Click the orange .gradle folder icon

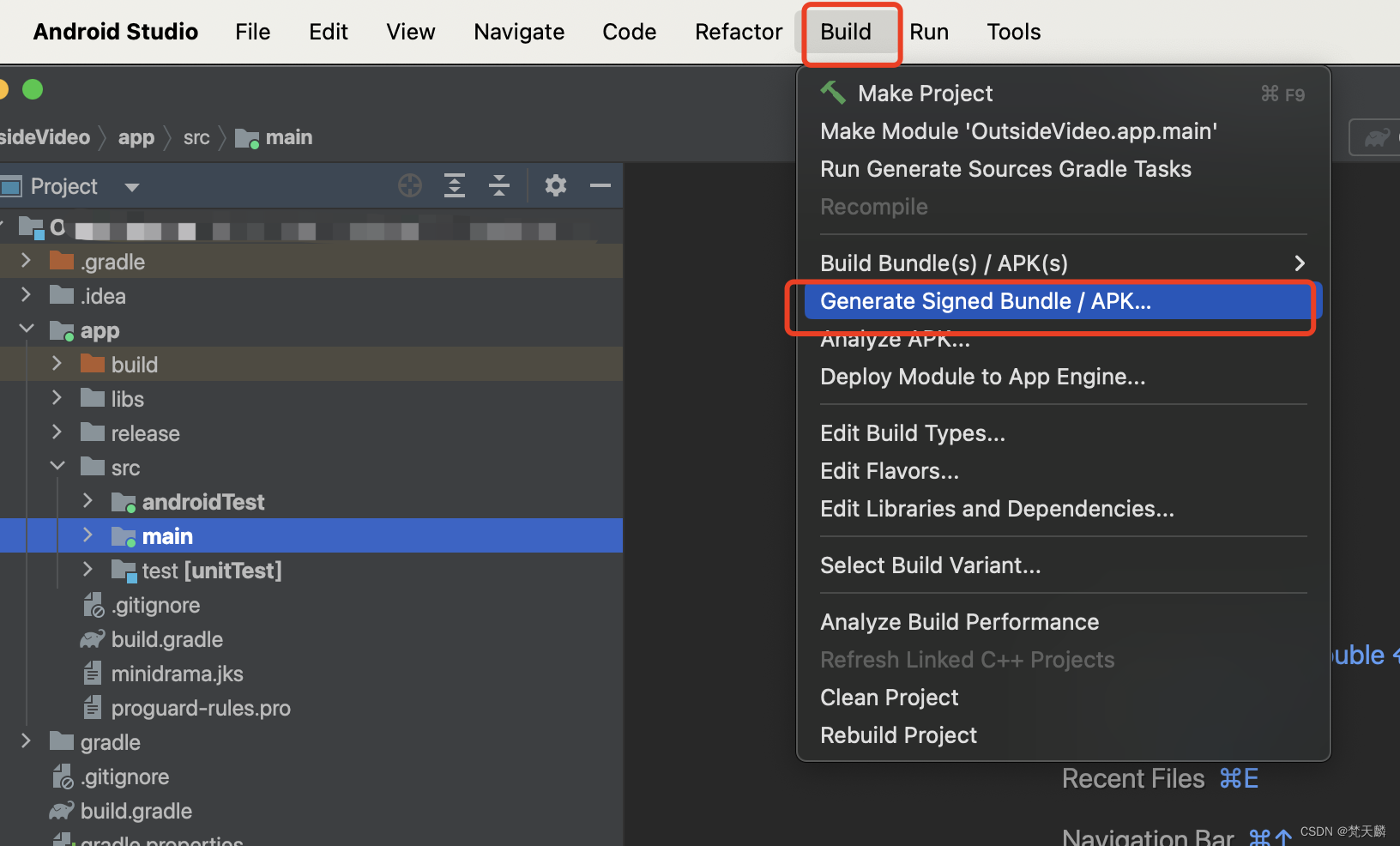62,261
